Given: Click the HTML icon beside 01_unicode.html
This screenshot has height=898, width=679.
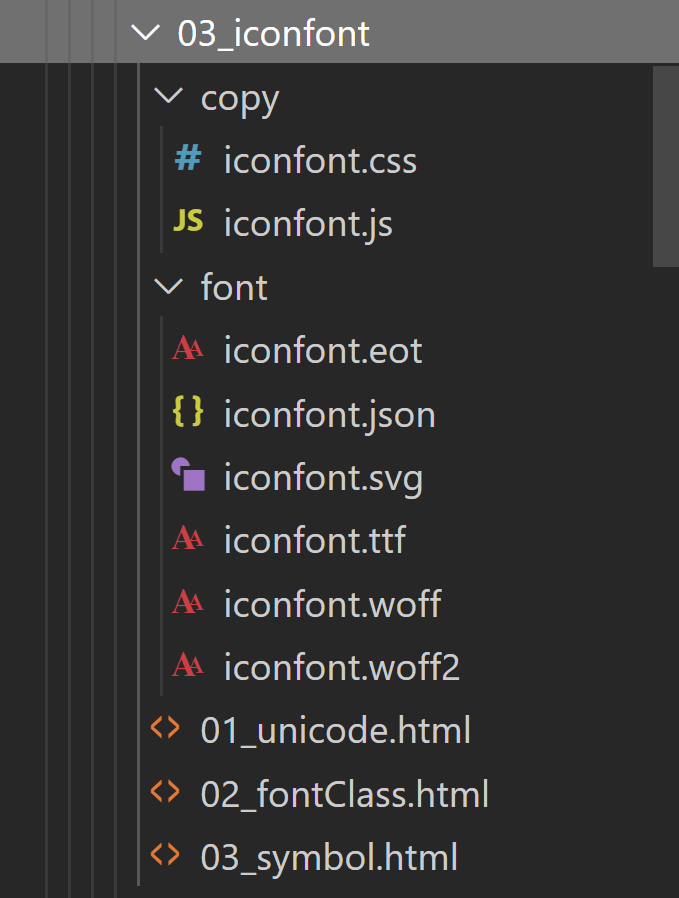Looking at the screenshot, I should pyautogui.click(x=165, y=730).
